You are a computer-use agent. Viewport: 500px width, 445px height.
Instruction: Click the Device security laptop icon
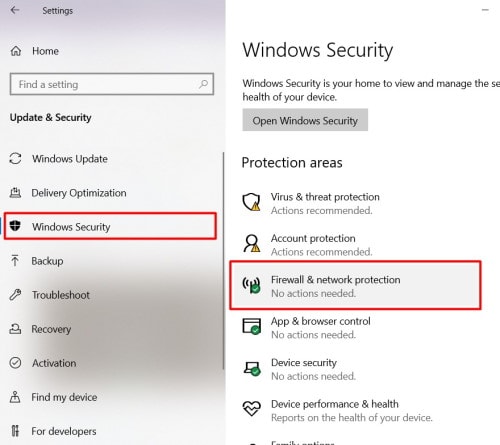click(252, 368)
